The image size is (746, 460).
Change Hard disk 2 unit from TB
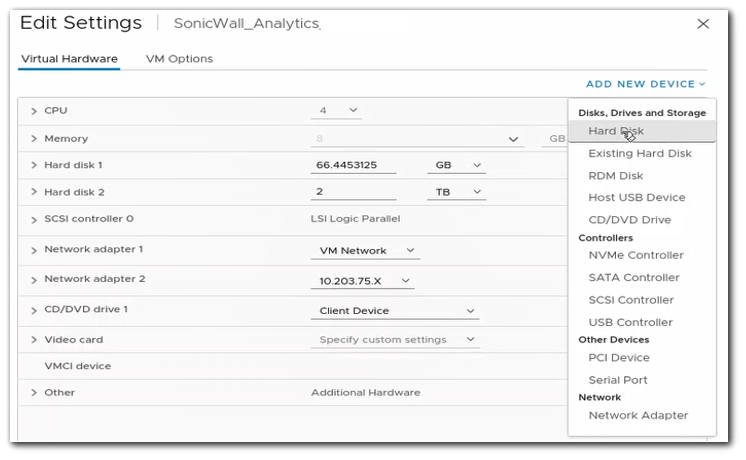coord(455,192)
